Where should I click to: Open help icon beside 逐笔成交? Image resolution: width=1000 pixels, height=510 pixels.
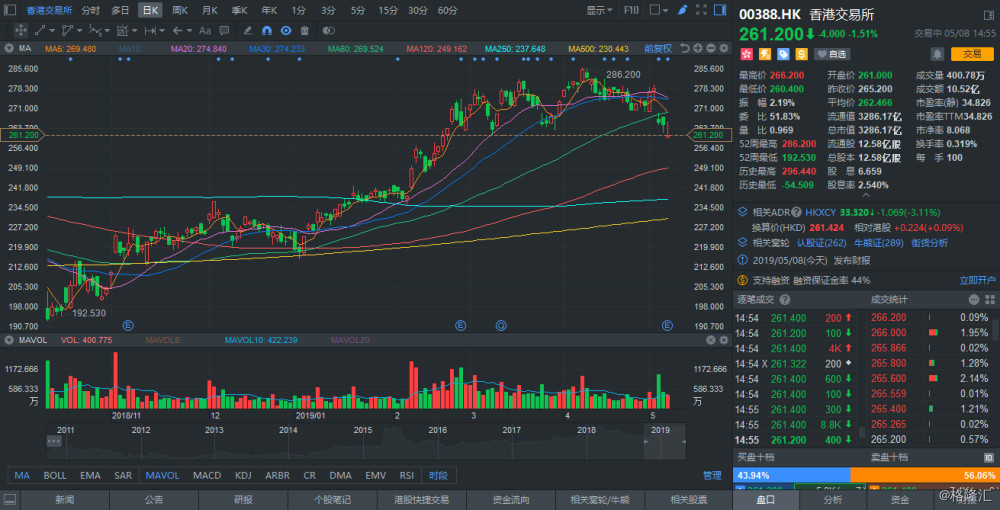point(784,300)
